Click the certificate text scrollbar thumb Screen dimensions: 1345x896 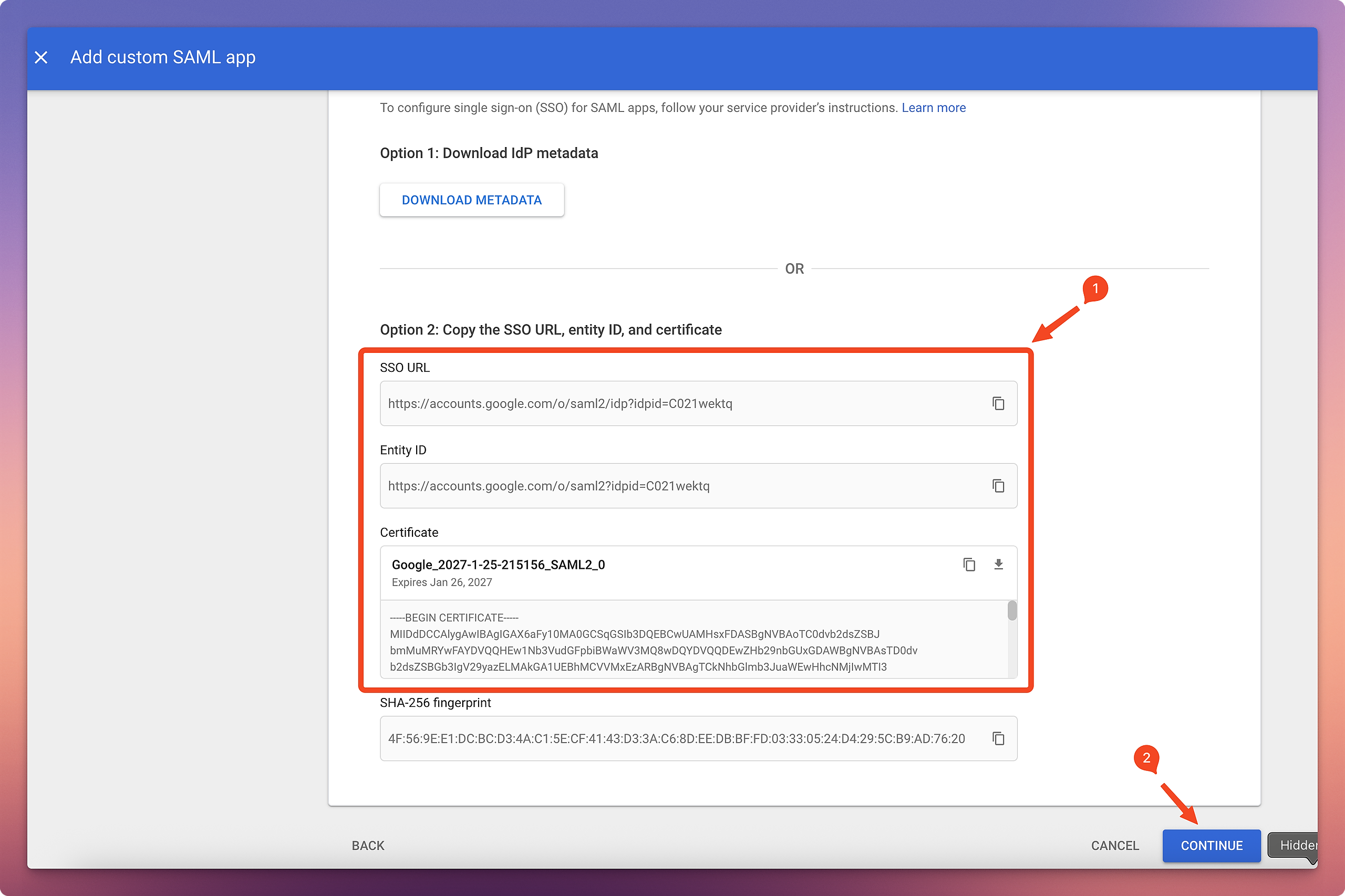pos(1012,610)
